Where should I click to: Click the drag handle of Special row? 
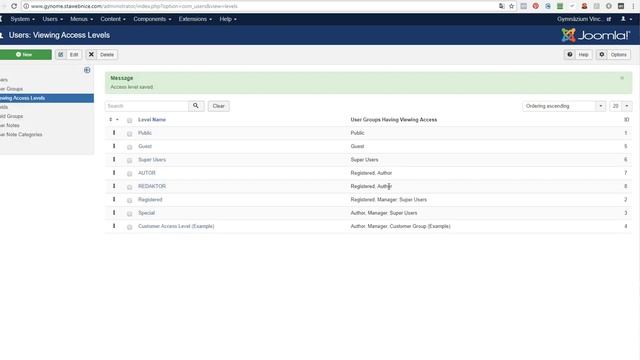pyautogui.click(x=114, y=213)
